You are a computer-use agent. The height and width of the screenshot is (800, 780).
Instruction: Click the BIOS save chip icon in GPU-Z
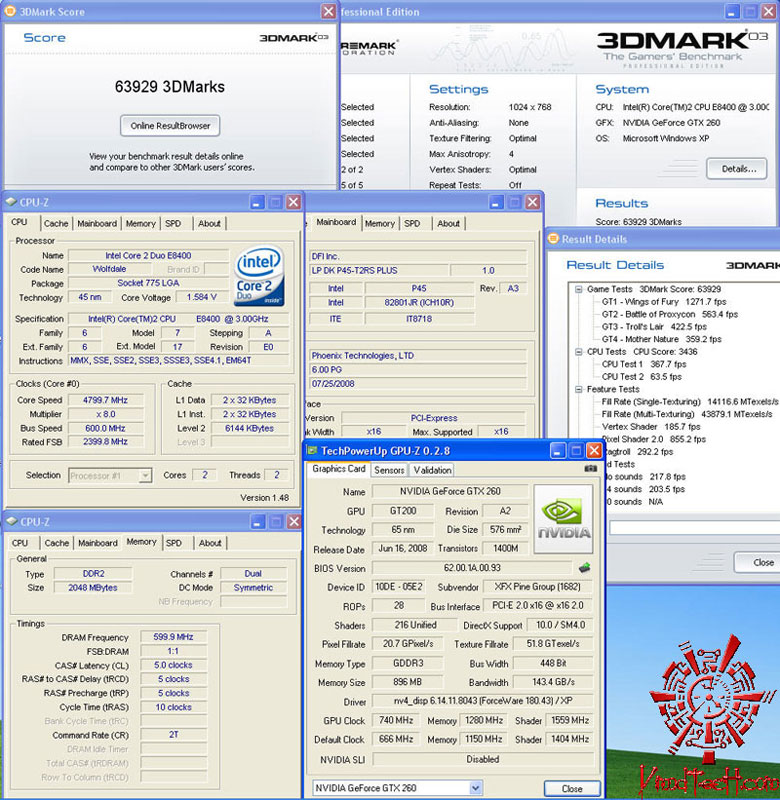click(585, 567)
